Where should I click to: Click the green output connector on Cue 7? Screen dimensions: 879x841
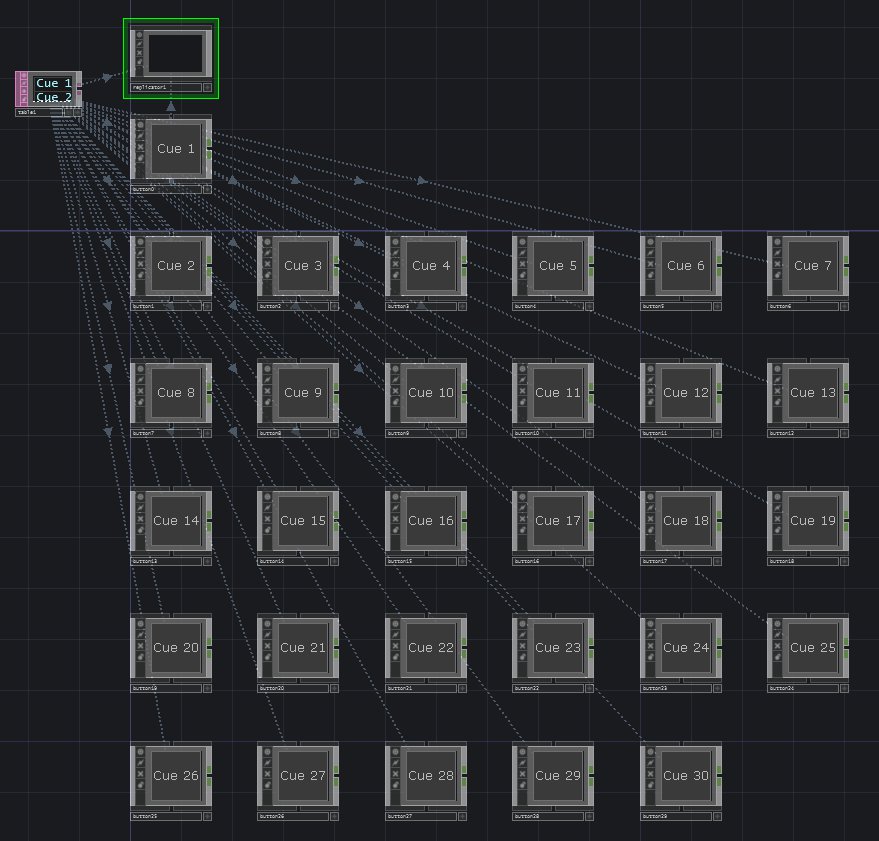pyautogui.click(x=846, y=261)
